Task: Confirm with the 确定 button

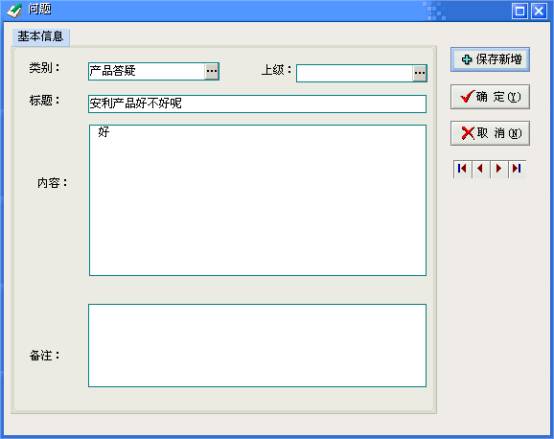Action: (x=490, y=96)
